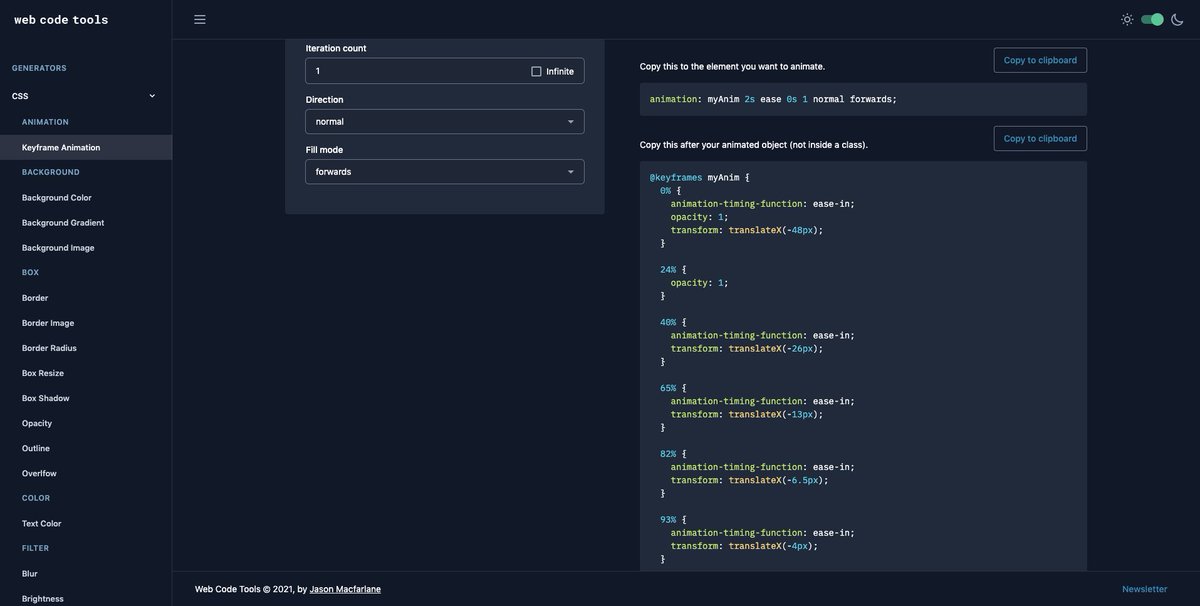The height and width of the screenshot is (606, 1200).
Task: Open the Newsletter link
Action: (1144, 589)
